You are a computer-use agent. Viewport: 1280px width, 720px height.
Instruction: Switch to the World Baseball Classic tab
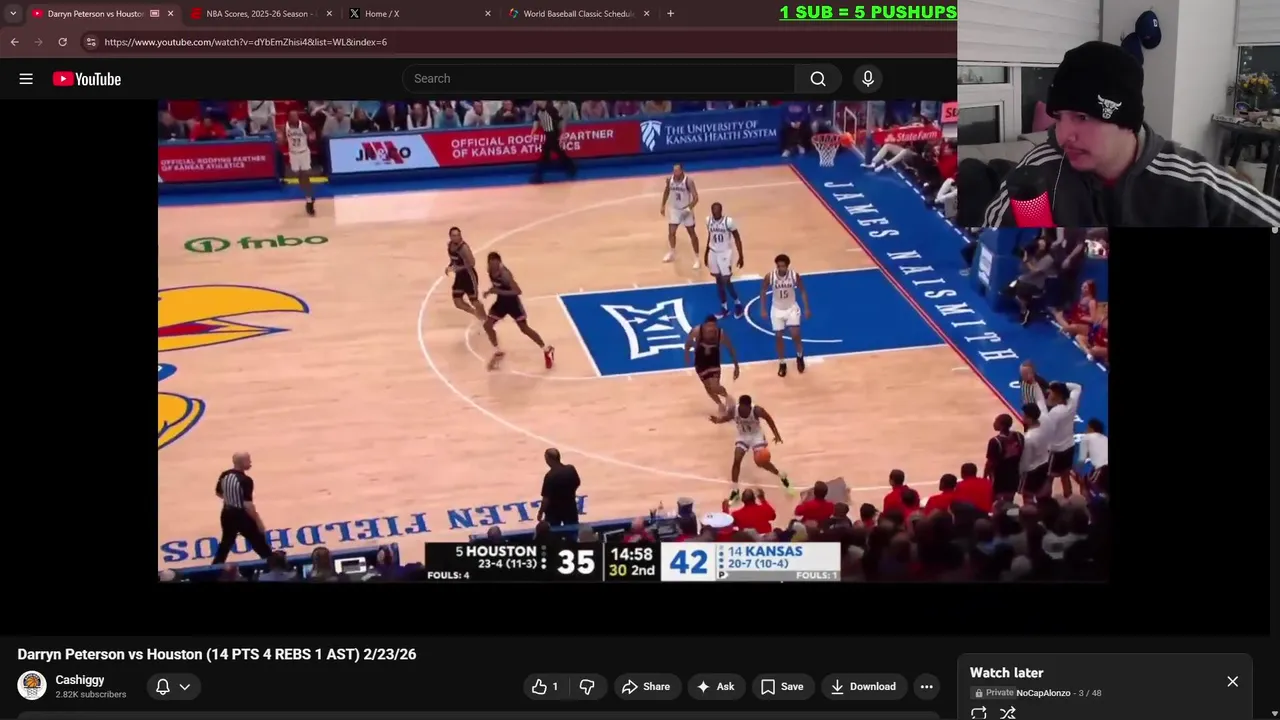pos(578,14)
